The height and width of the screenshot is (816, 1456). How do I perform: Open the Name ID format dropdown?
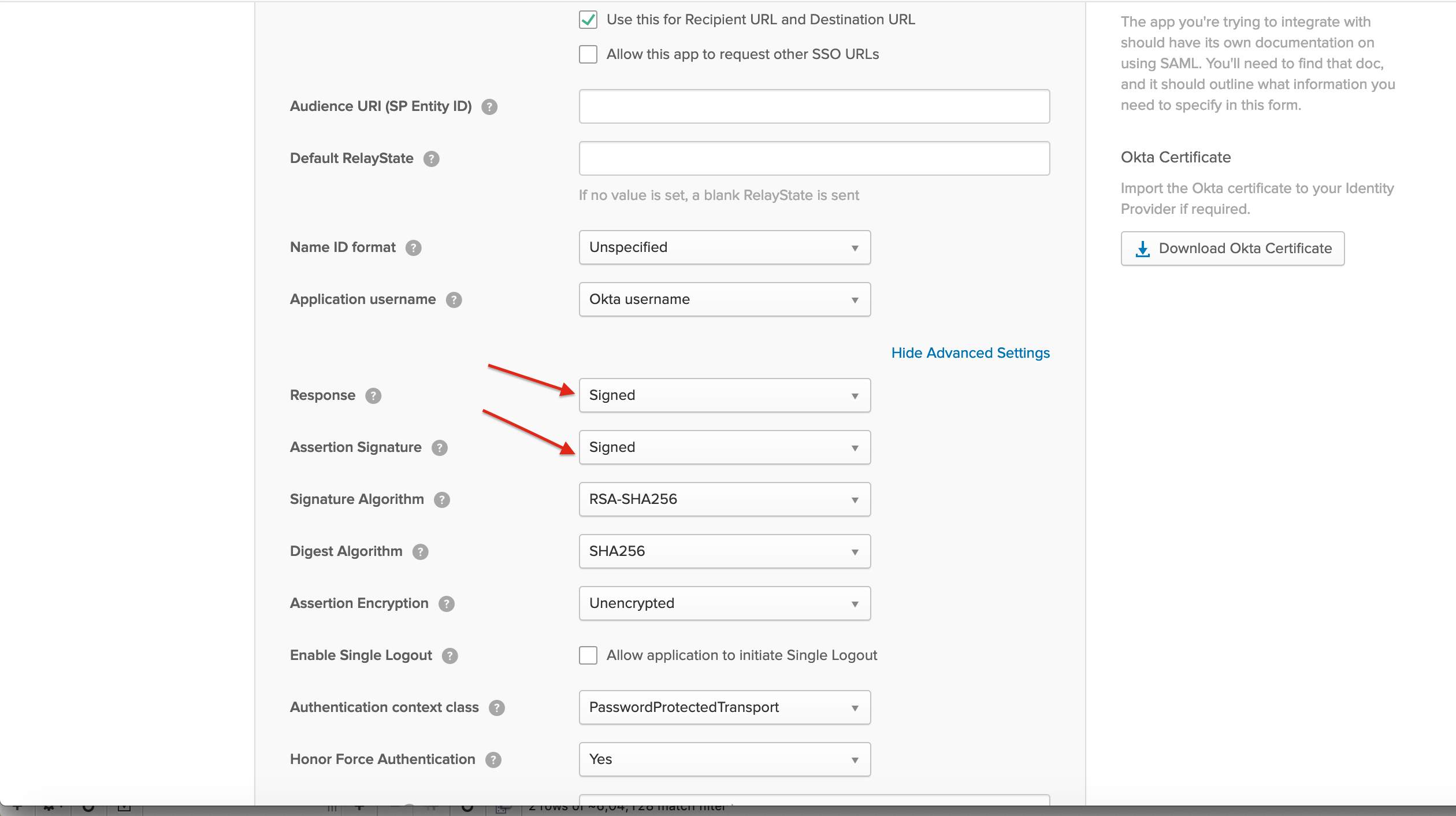[x=725, y=247]
